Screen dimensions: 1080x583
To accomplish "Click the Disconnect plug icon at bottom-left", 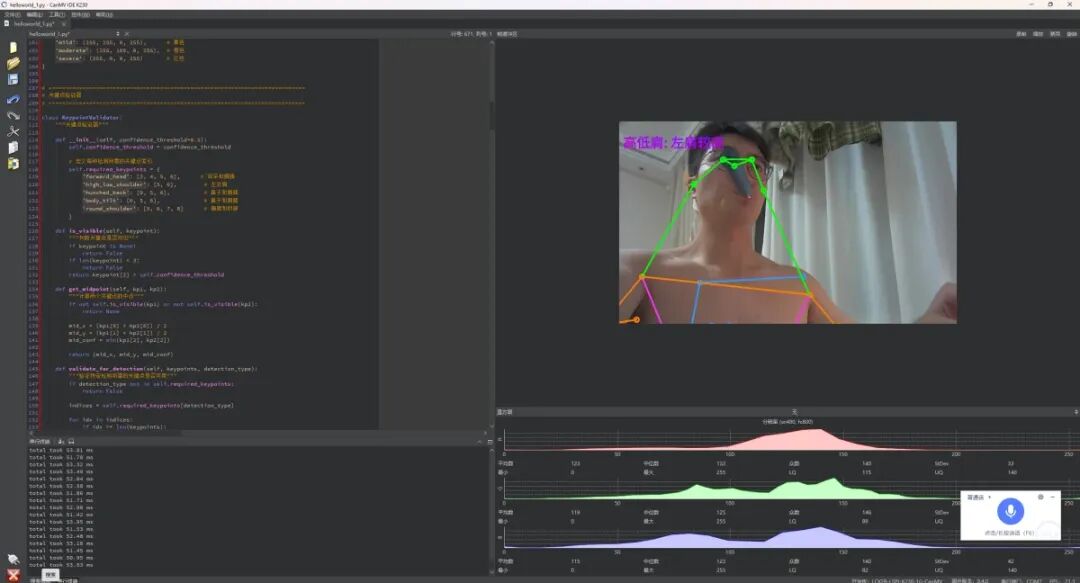I will tap(13, 559).
